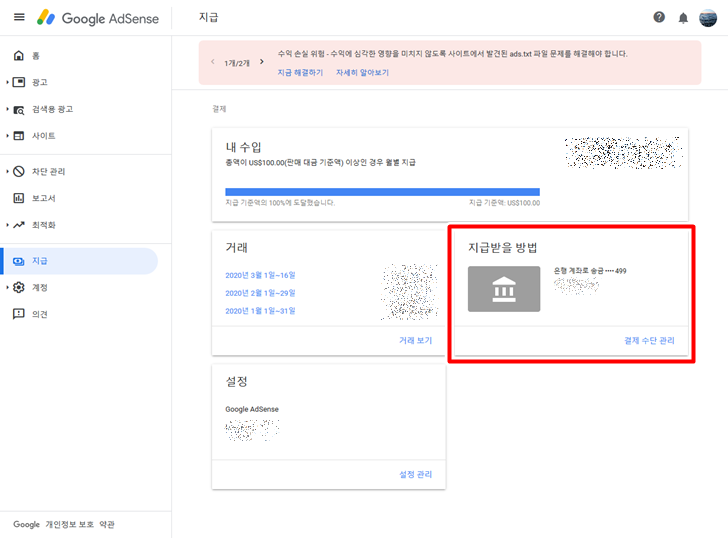728x538 pixels.
Task: Click the 의견 feedback icon
Action: [18, 314]
